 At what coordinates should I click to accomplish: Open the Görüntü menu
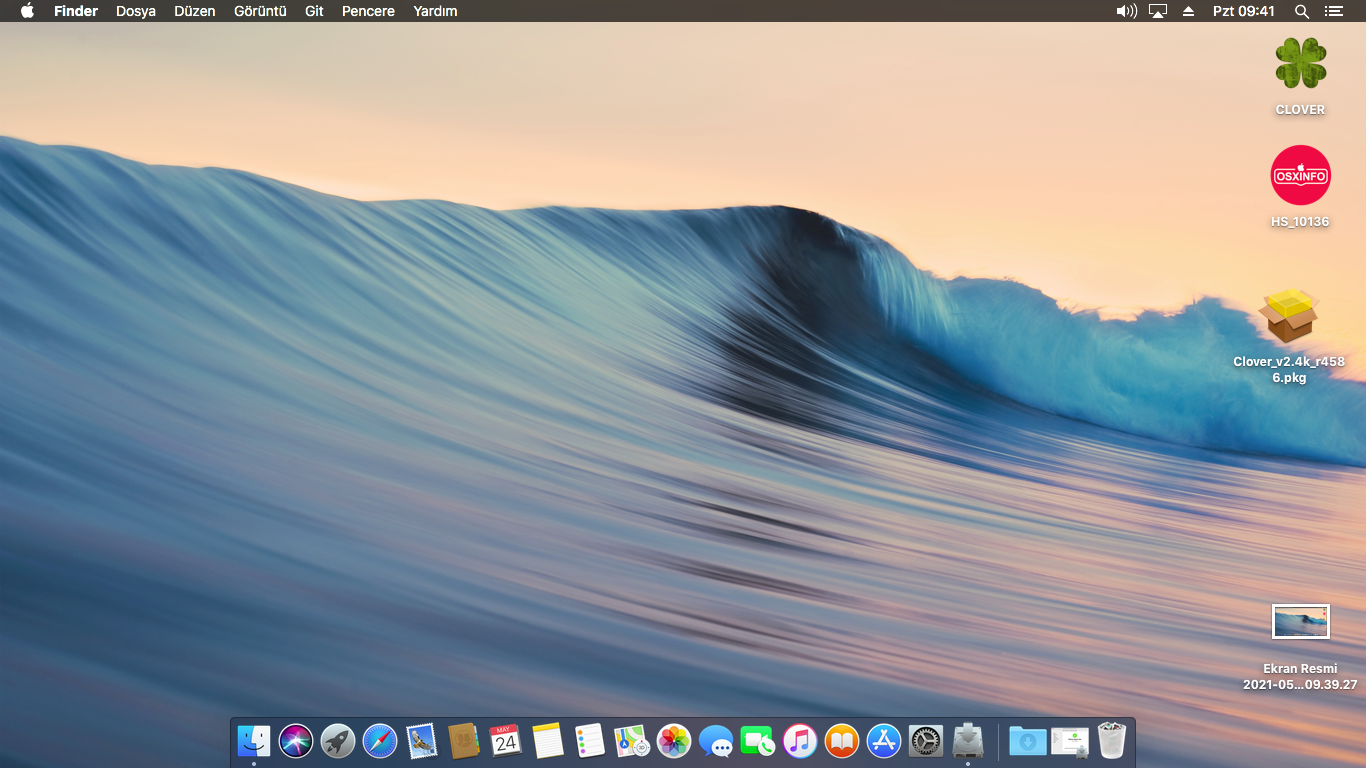260,11
